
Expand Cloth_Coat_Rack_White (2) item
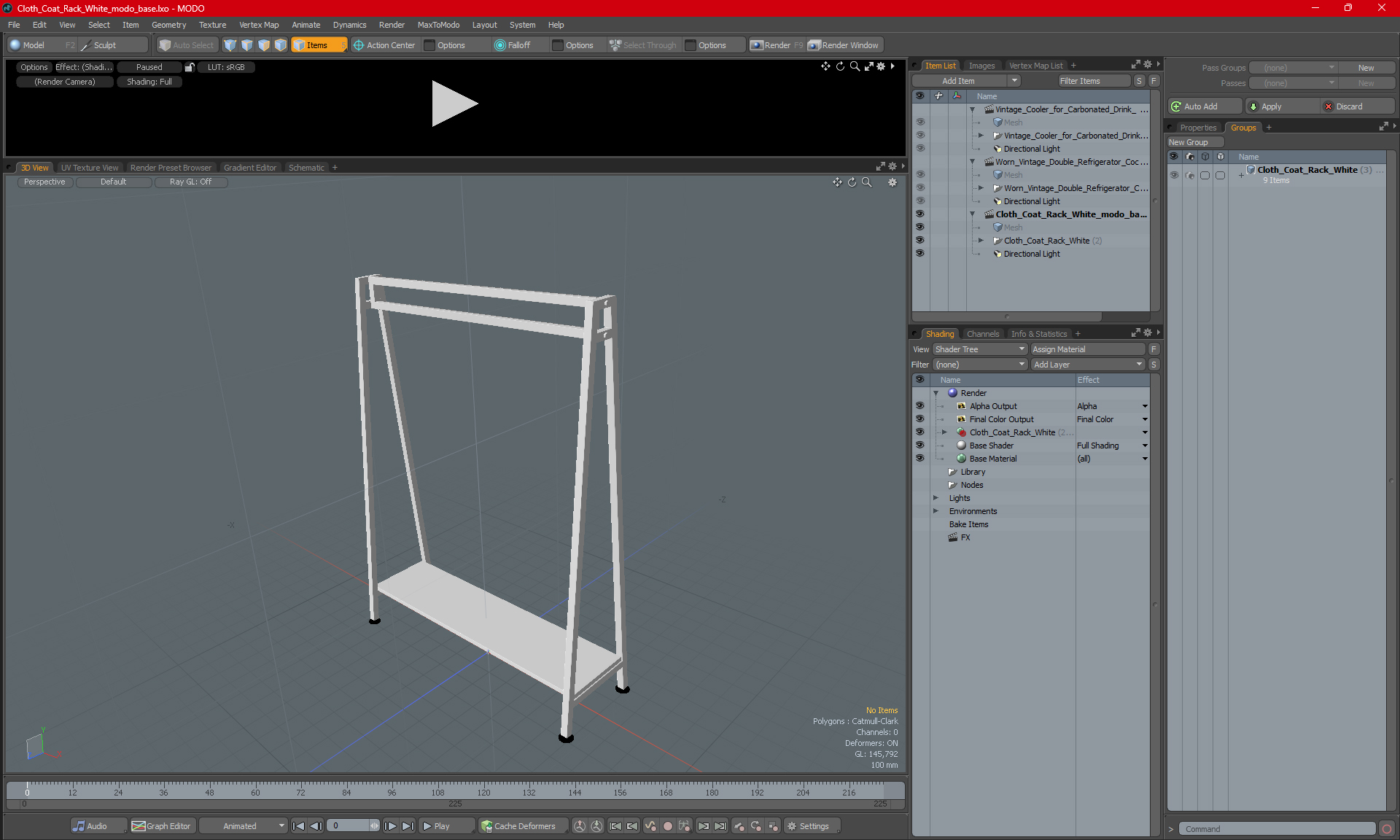[981, 241]
